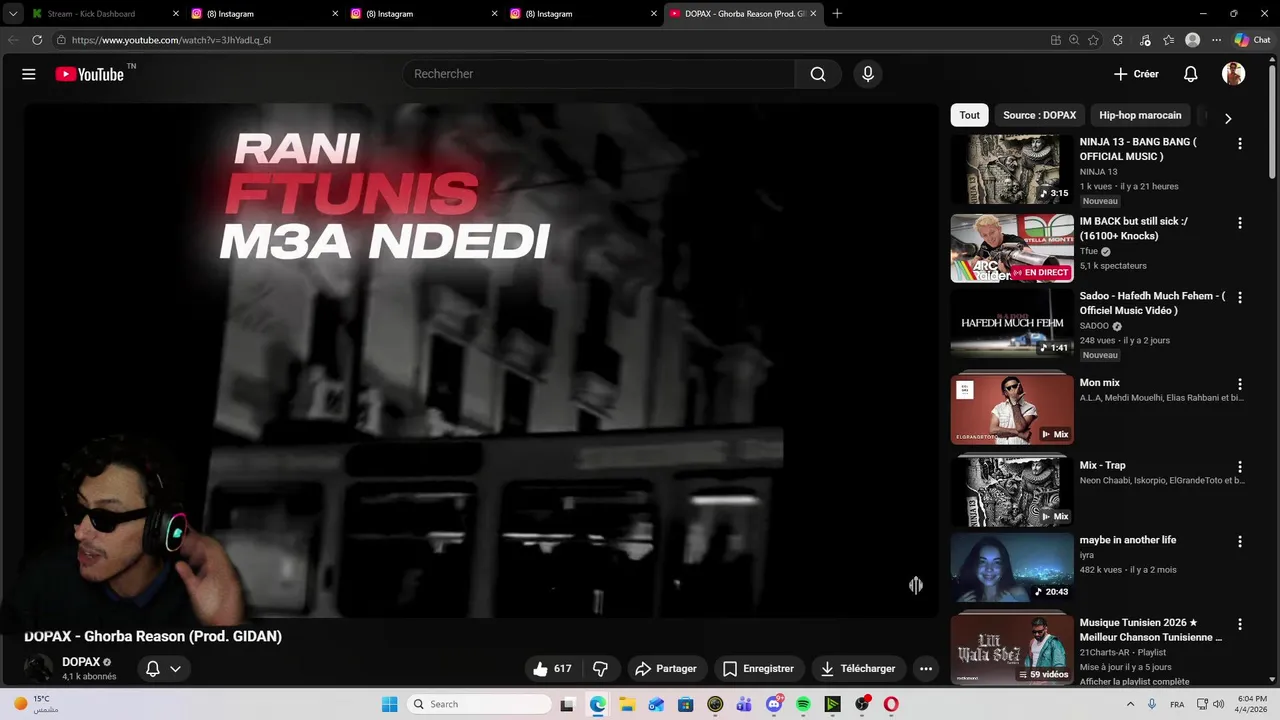Select the Tout filter chip
1280x720 pixels.
pos(970,115)
